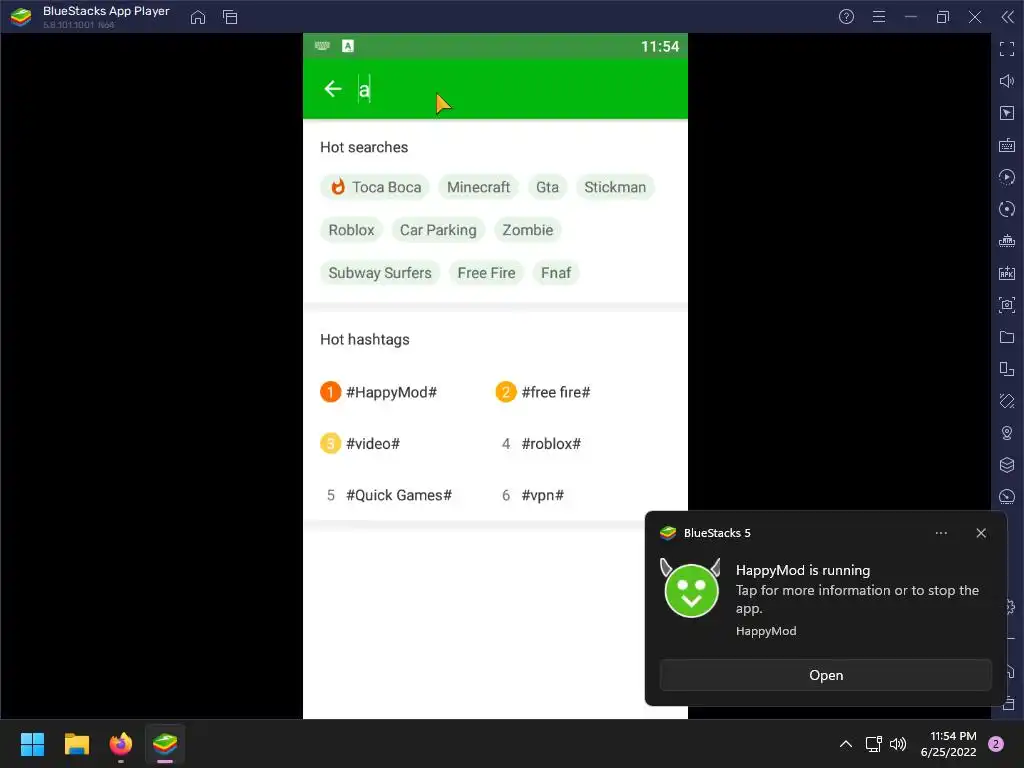The image size is (1024, 768).
Task: Open the #video# hashtag
Action: [x=360, y=443]
